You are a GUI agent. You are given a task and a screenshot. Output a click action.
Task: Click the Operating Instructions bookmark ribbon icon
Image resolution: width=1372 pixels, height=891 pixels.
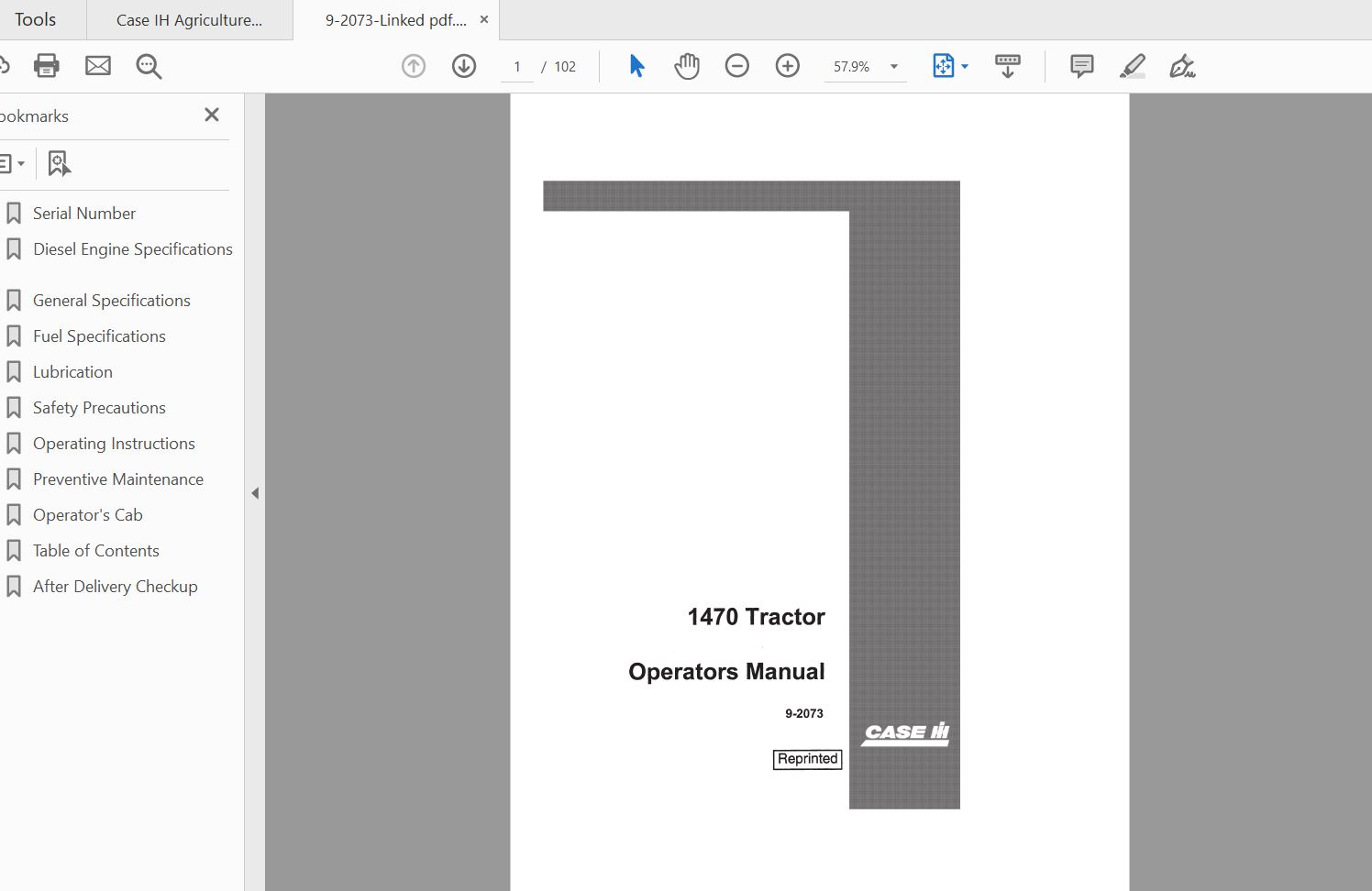pyautogui.click(x=14, y=444)
